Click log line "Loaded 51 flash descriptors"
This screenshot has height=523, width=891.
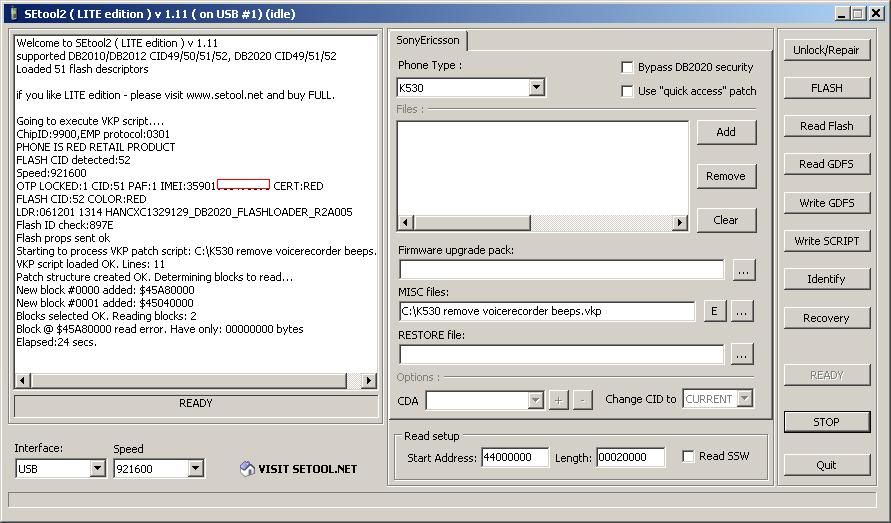82,69
